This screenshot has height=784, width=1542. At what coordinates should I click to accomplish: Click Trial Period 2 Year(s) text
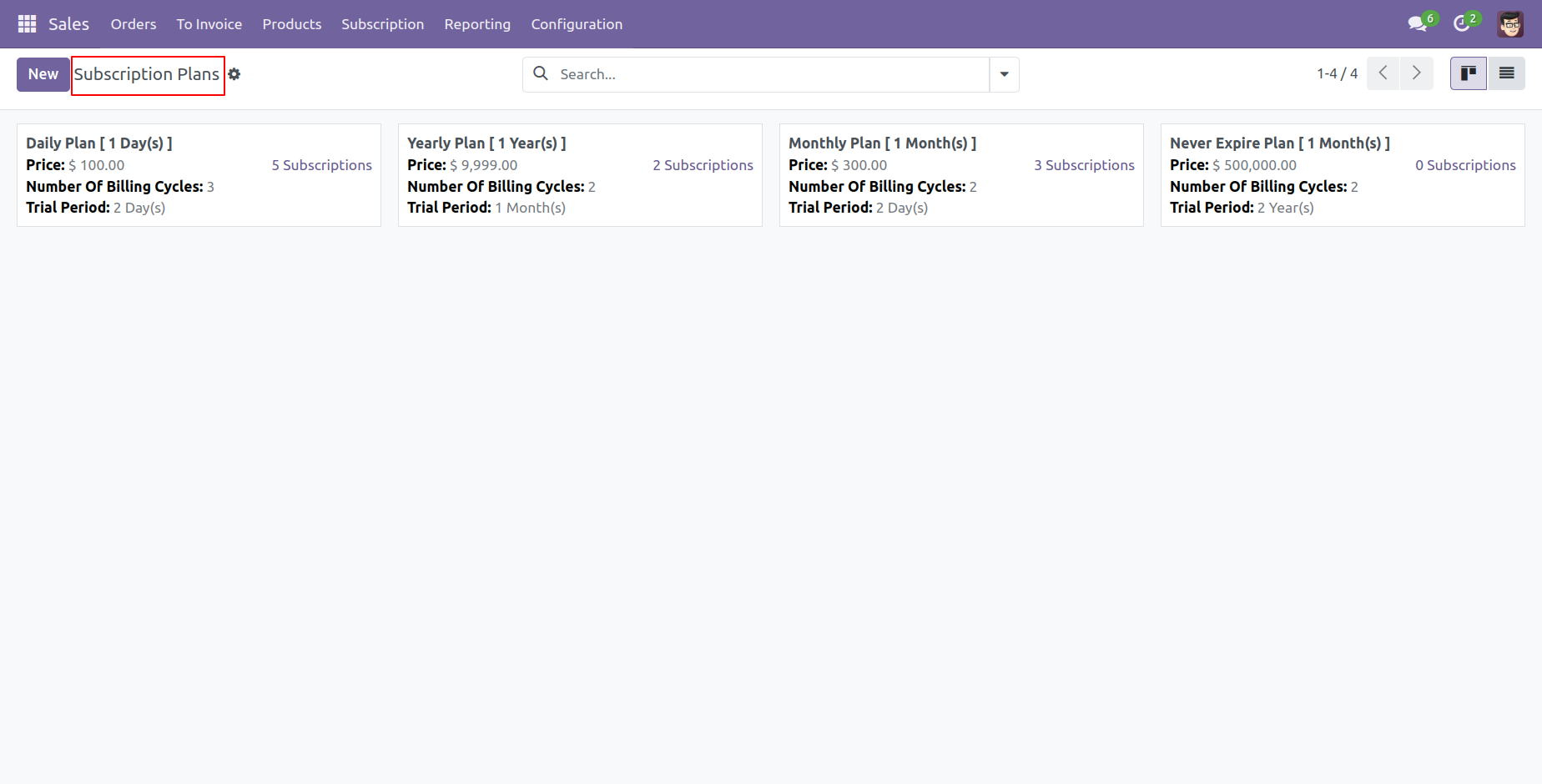click(1242, 208)
